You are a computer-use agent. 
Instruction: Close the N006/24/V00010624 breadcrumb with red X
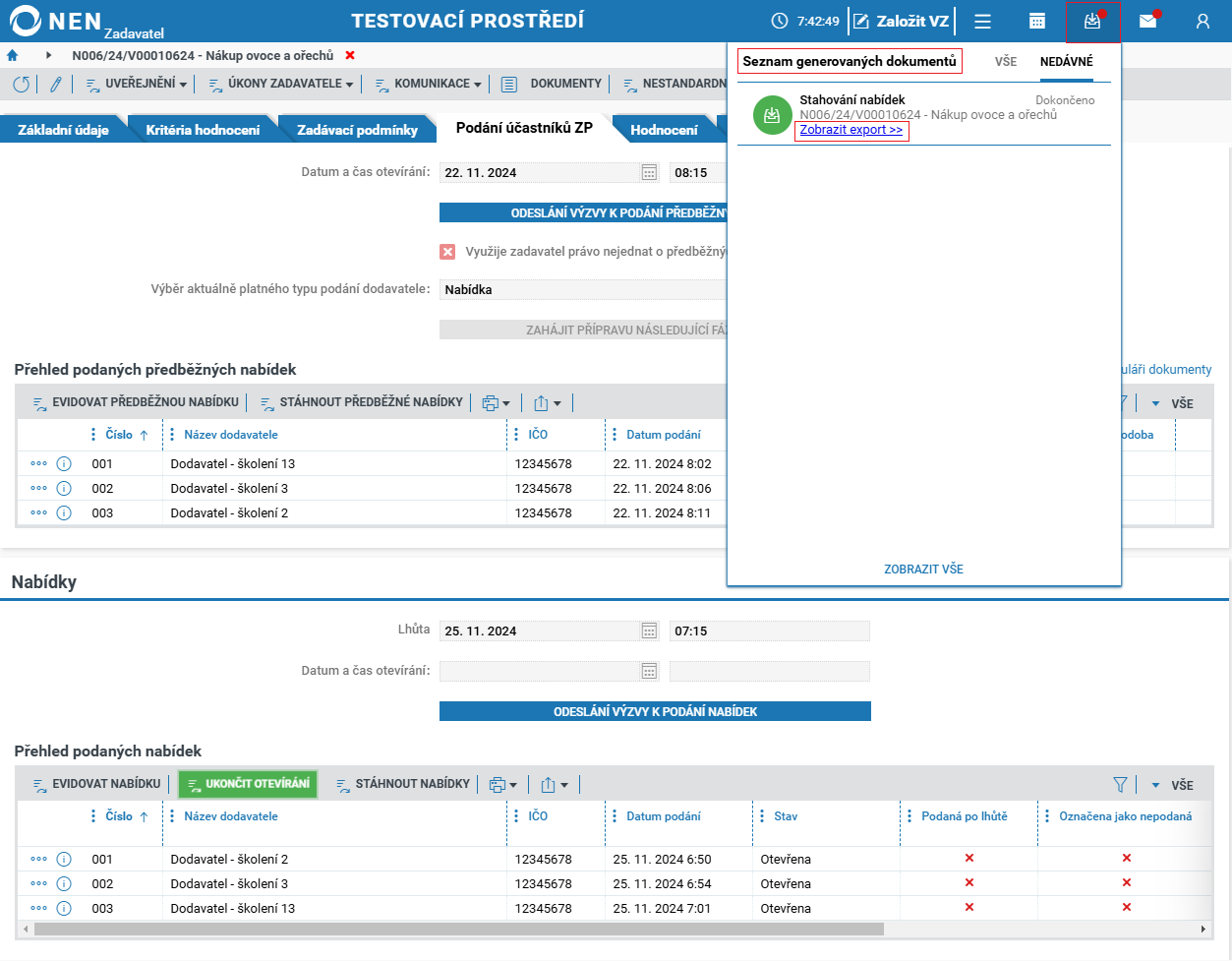pos(350,55)
